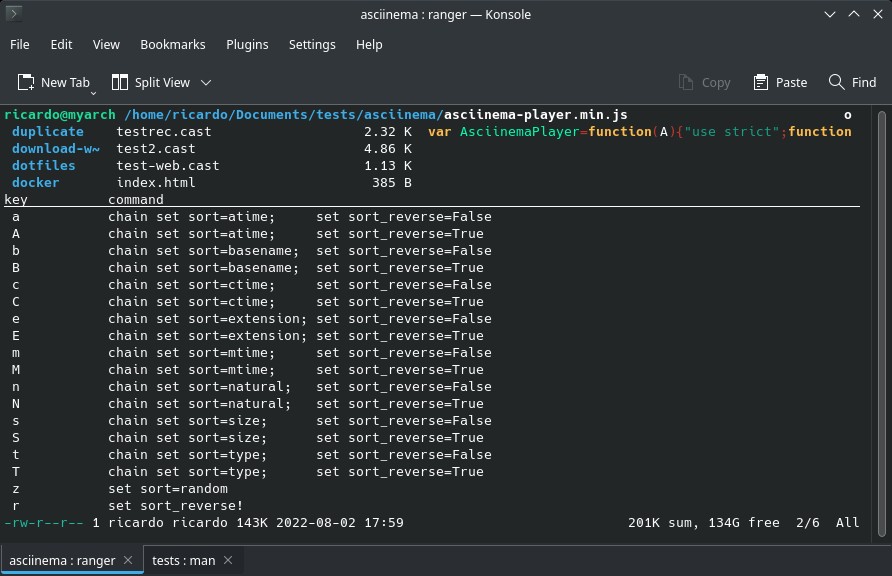The image size is (892, 576).
Task: Click the New Tab icon
Action: coord(26,82)
